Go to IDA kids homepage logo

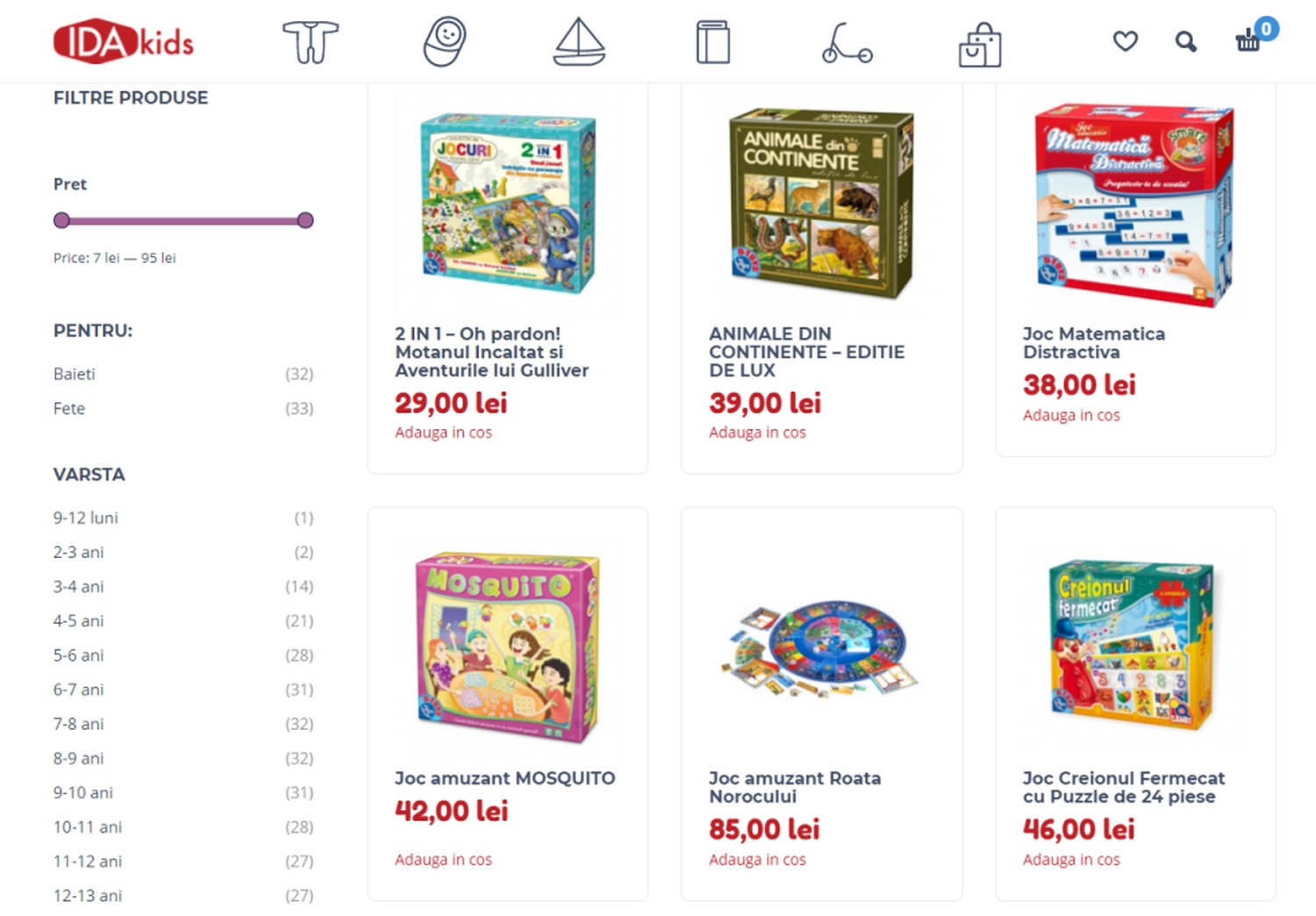click(124, 41)
